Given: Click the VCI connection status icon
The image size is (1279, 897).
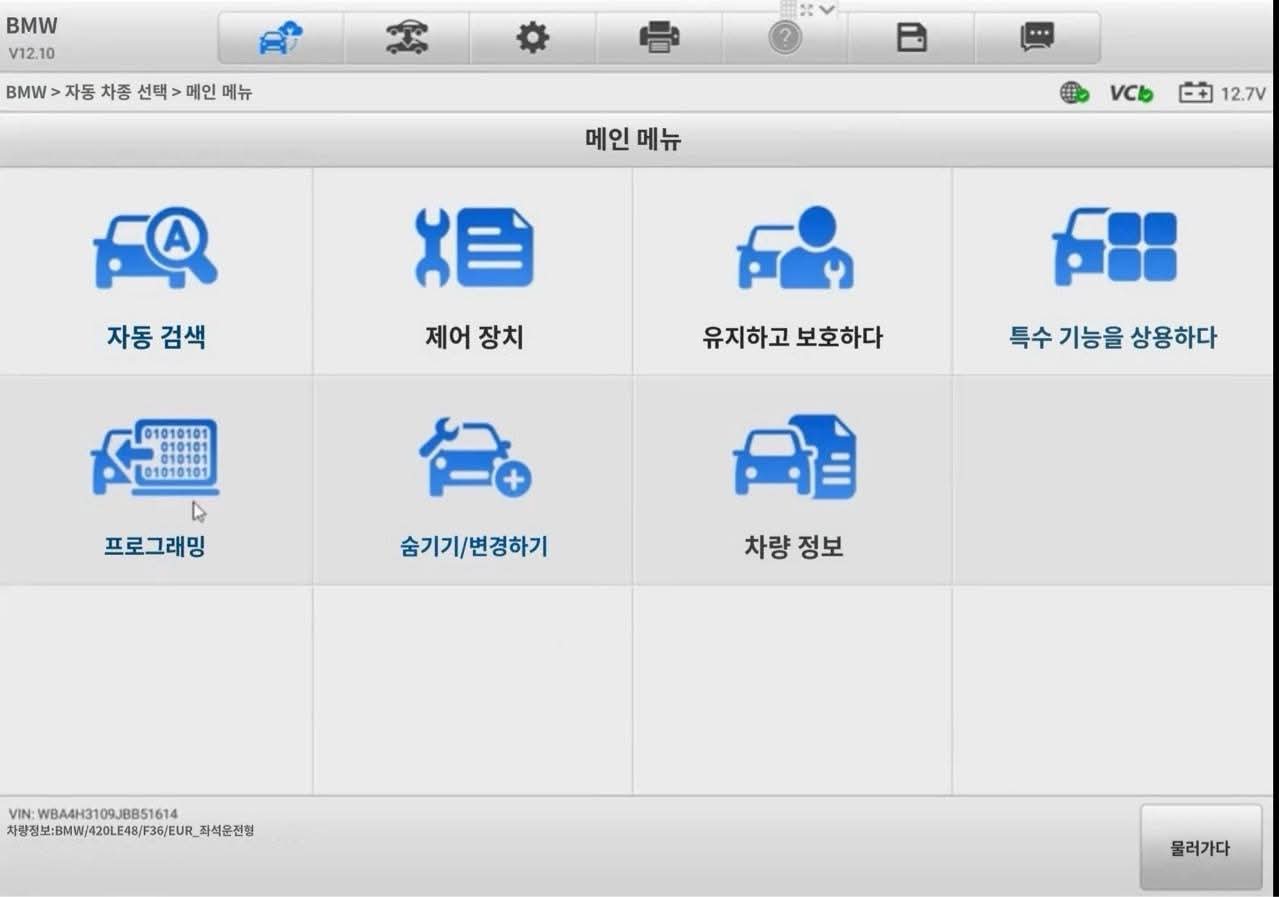Looking at the screenshot, I should tap(1131, 93).
